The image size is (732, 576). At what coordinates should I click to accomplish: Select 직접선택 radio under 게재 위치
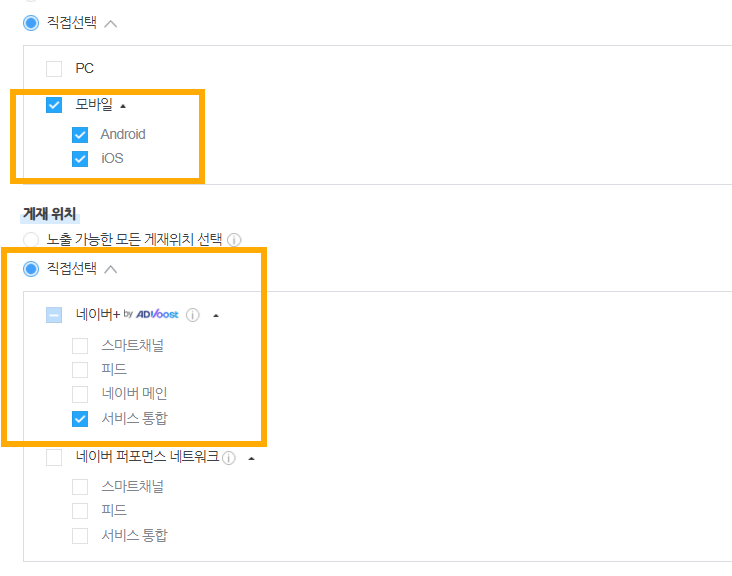click(31, 269)
